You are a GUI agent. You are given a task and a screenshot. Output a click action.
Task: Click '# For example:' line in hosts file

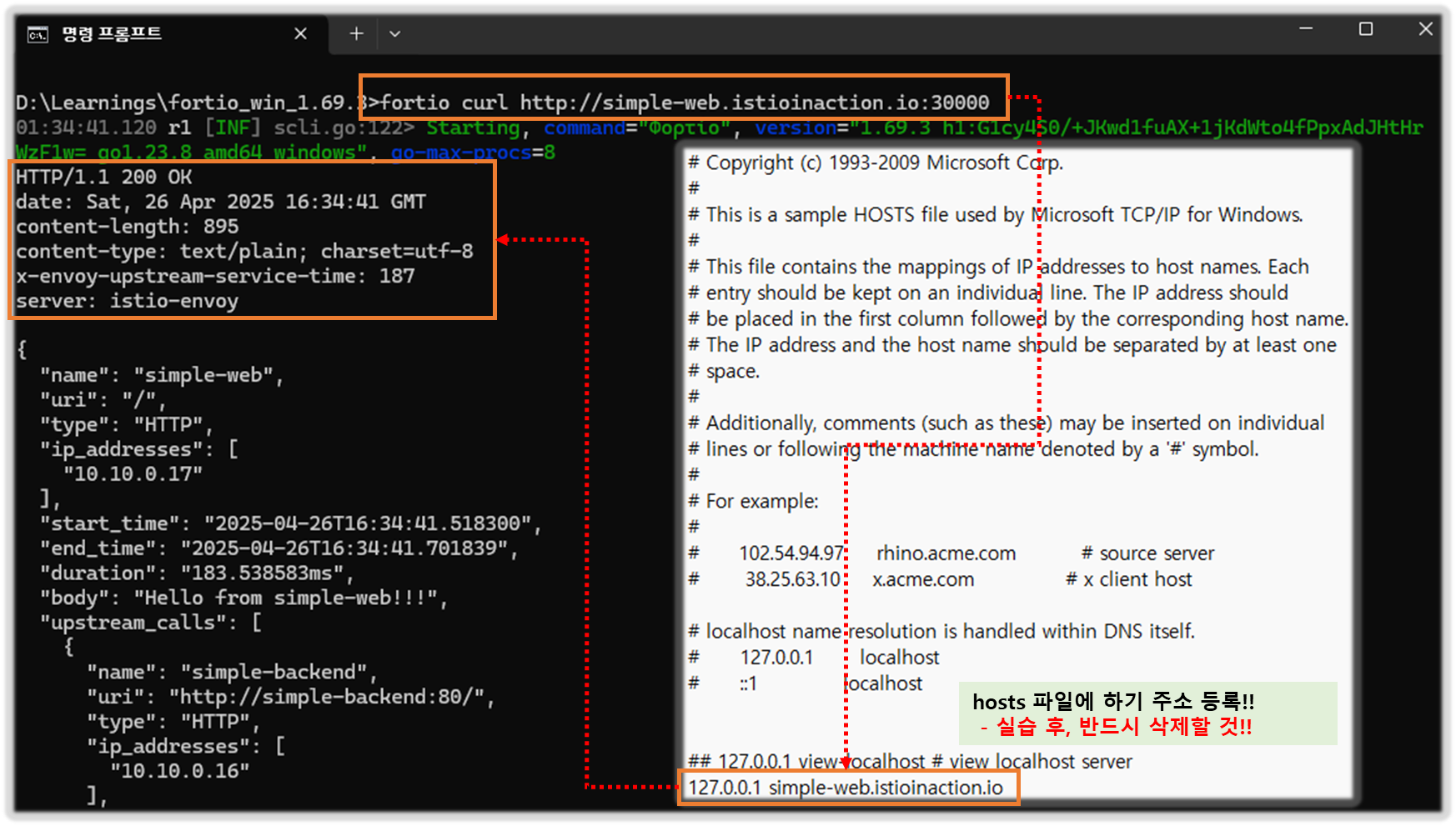(753, 501)
